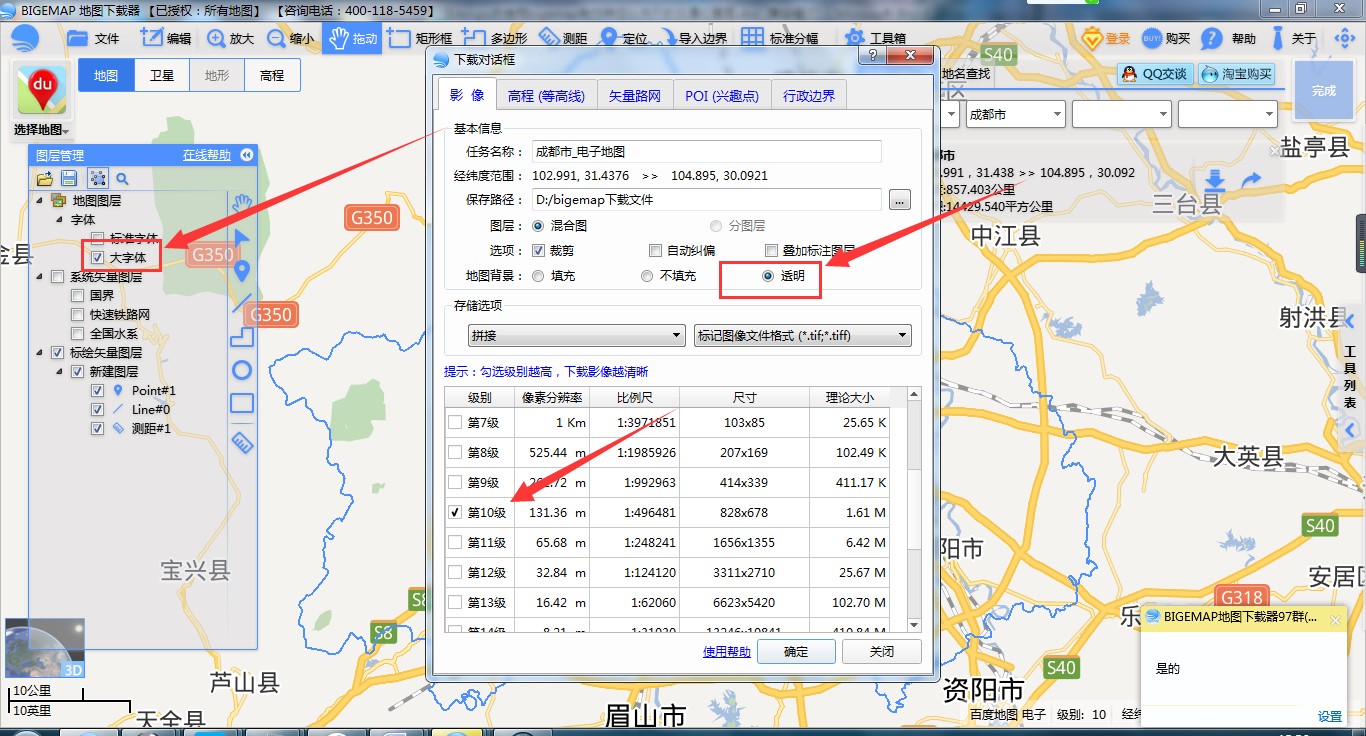Image resolution: width=1366 pixels, height=736 pixels.
Task: Click the 任务名称 text field
Action: pos(706,152)
